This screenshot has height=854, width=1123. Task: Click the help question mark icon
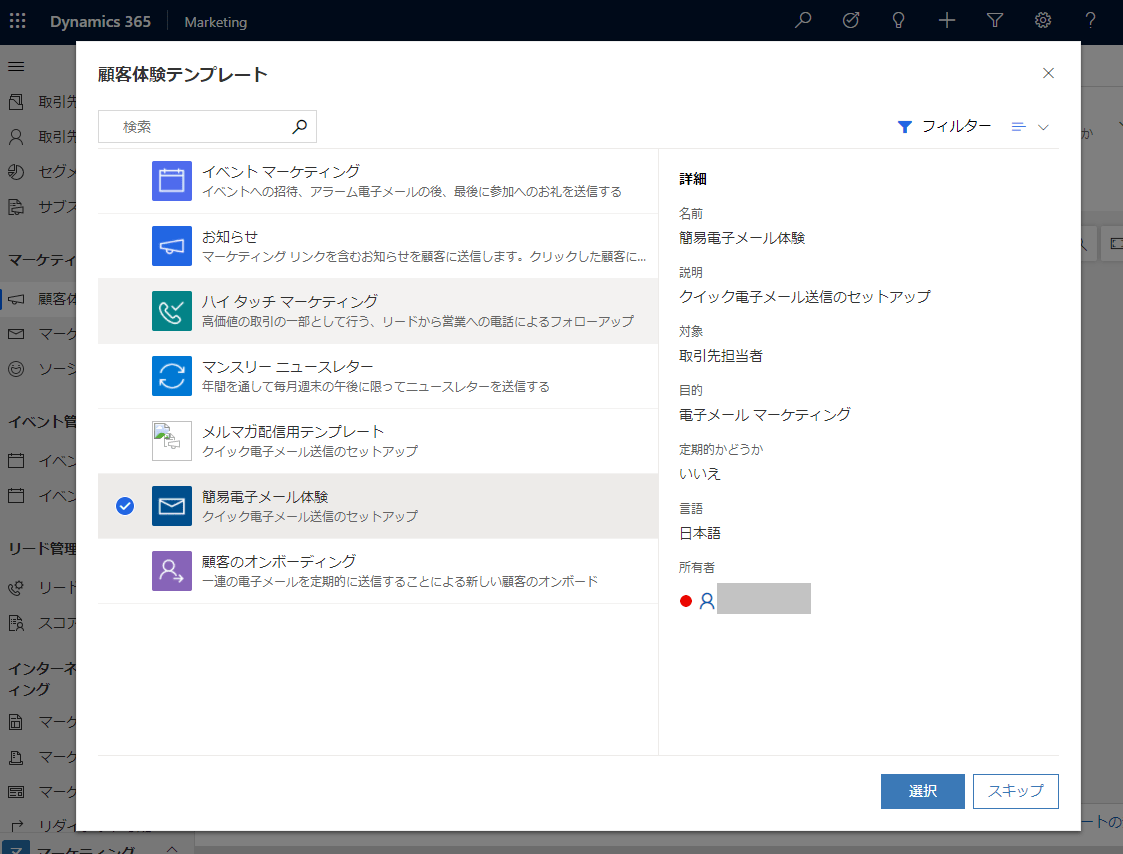click(1091, 21)
